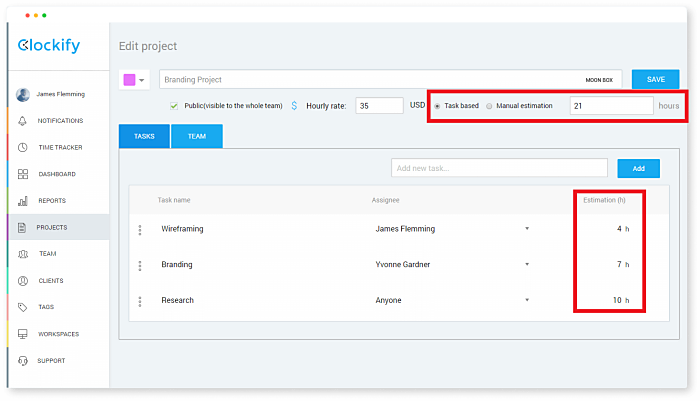
Task: Open Workspaces menu item label
Action: [58, 334]
